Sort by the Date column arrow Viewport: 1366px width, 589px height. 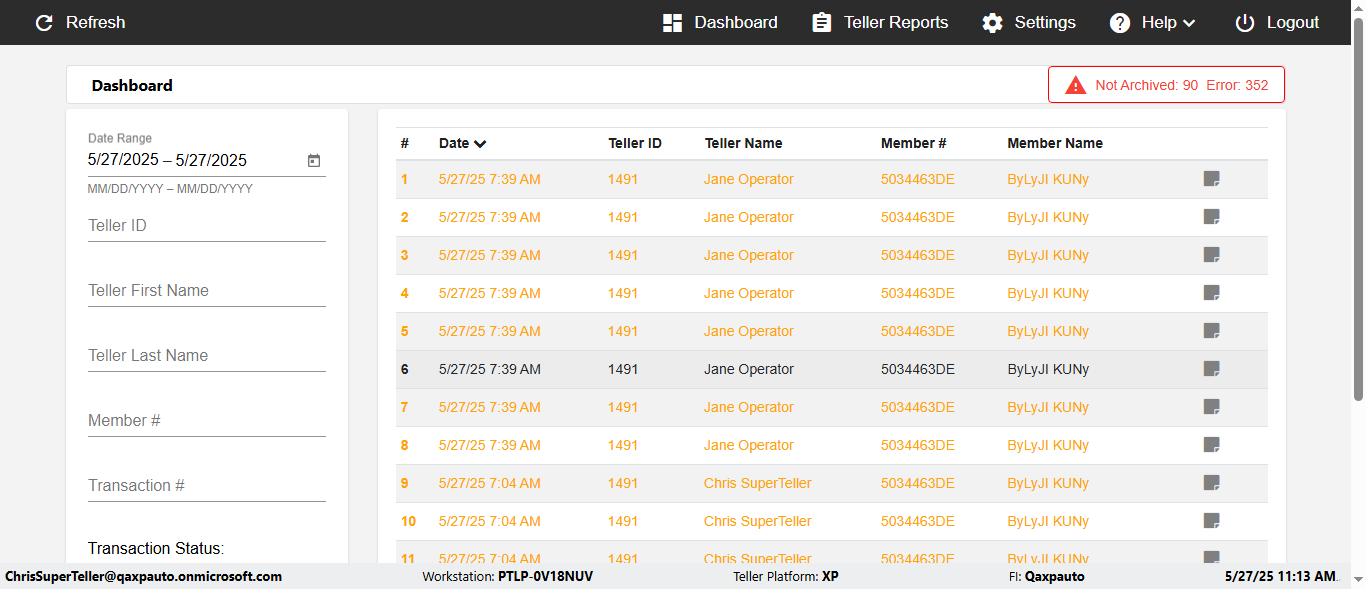click(481, 144)
